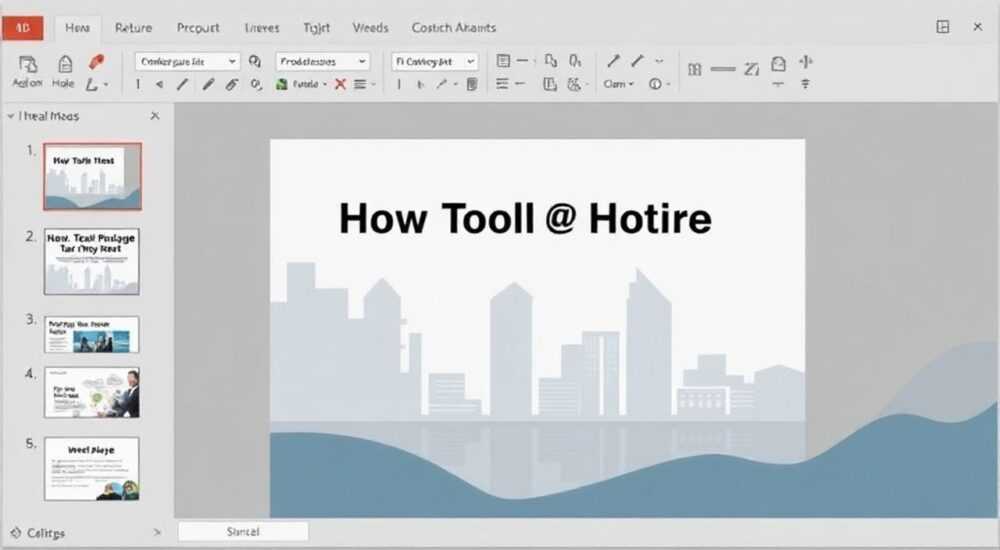1000x550 pixels.
Task: Open the Fi Cattey Jet dropdown
Action: (x=434, y=62)
